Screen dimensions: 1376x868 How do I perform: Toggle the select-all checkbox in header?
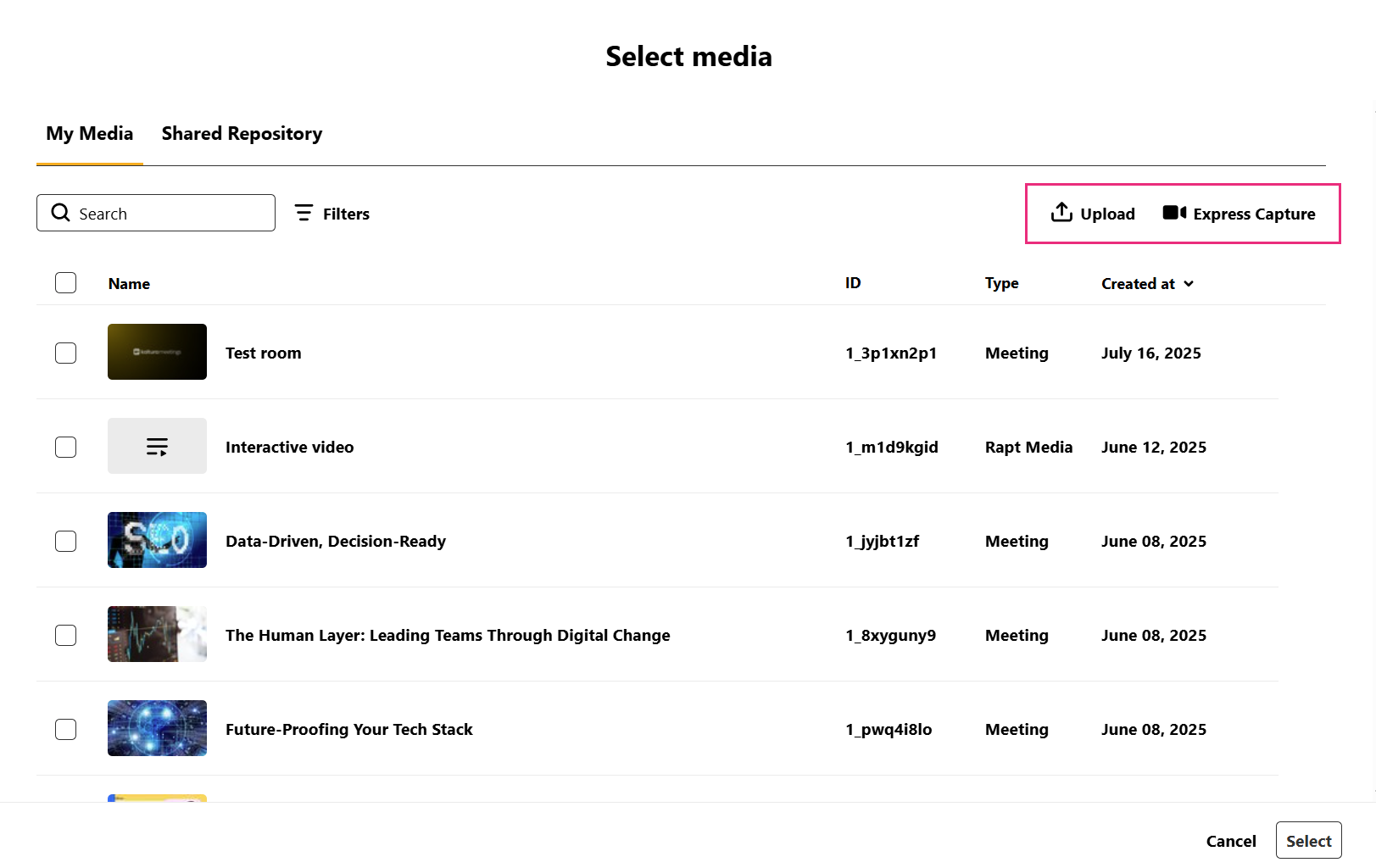tap(65, 283)
